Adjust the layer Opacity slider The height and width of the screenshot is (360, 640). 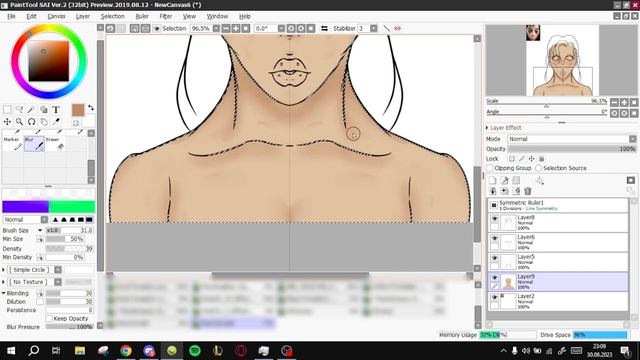(572, 149)
